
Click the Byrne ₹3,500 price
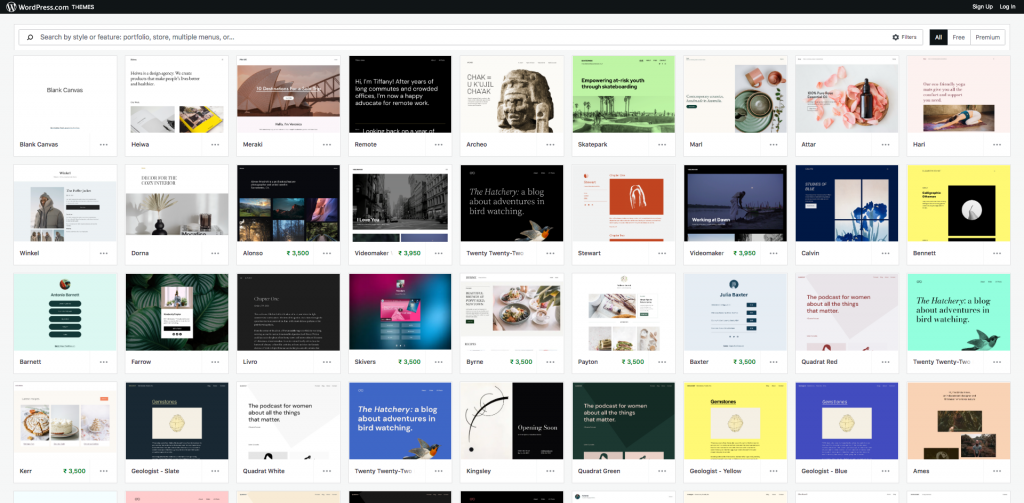pyautogui.click(x=521, y=362)
